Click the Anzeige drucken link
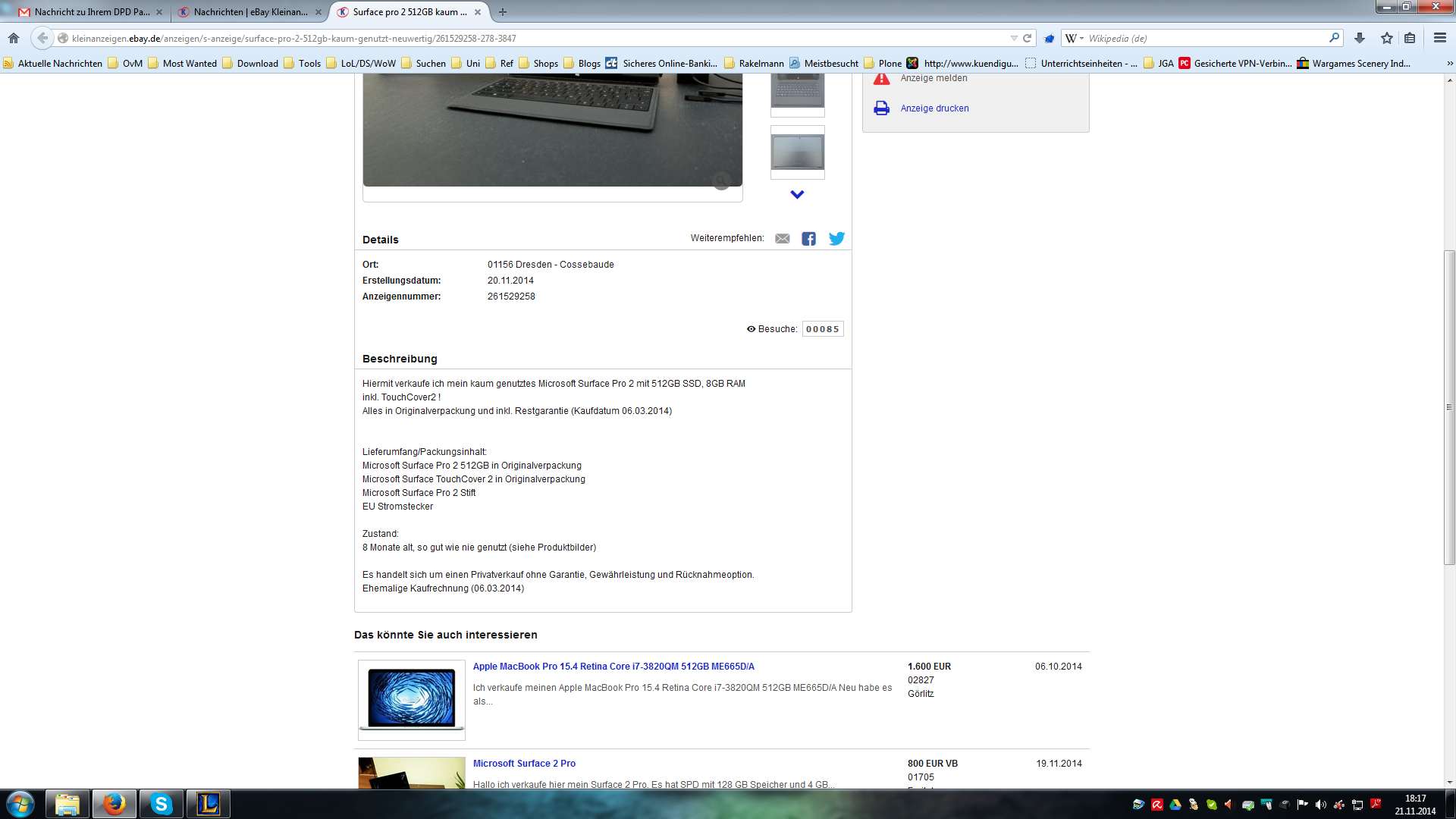Screen dimensions: 1456x819 [x=934, y=108]
